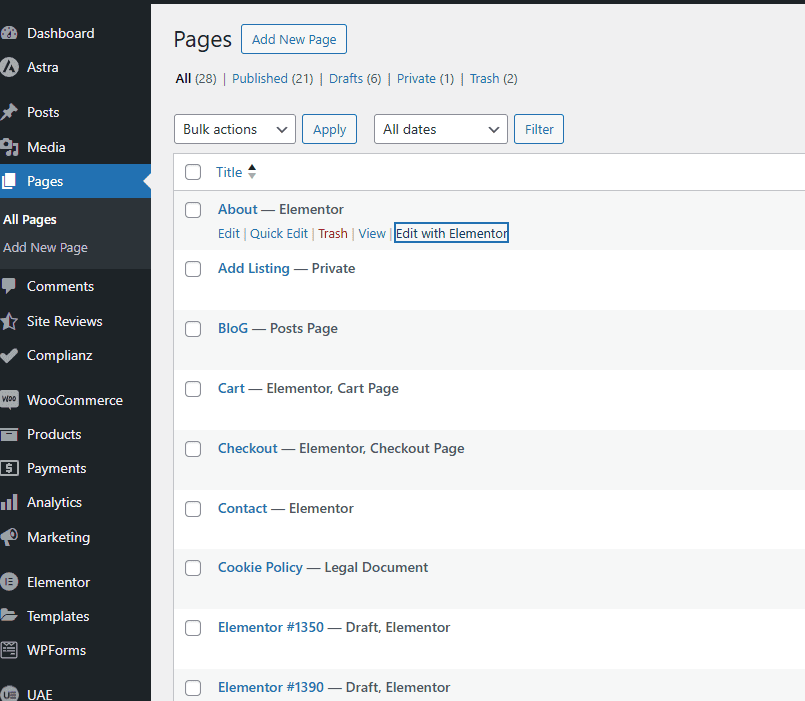Click the Site Reviews star icon
Image resolution: width=805 pixels, height=701 pixels.
pyautogui.click(x=10, y=321)
